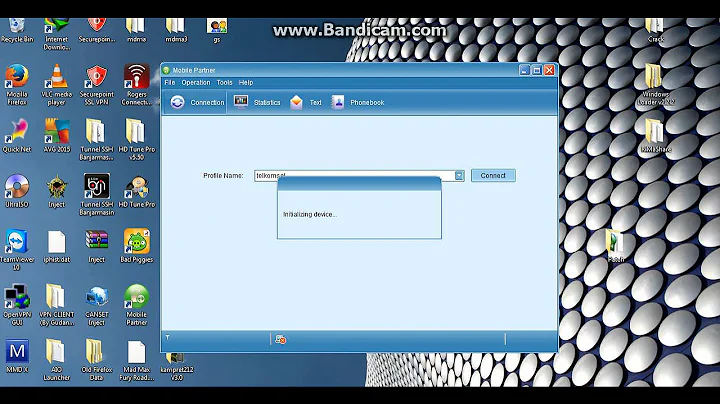Minimize the Mobile Partner window
This screenshot has width=720, height=404.
point(525,70)
